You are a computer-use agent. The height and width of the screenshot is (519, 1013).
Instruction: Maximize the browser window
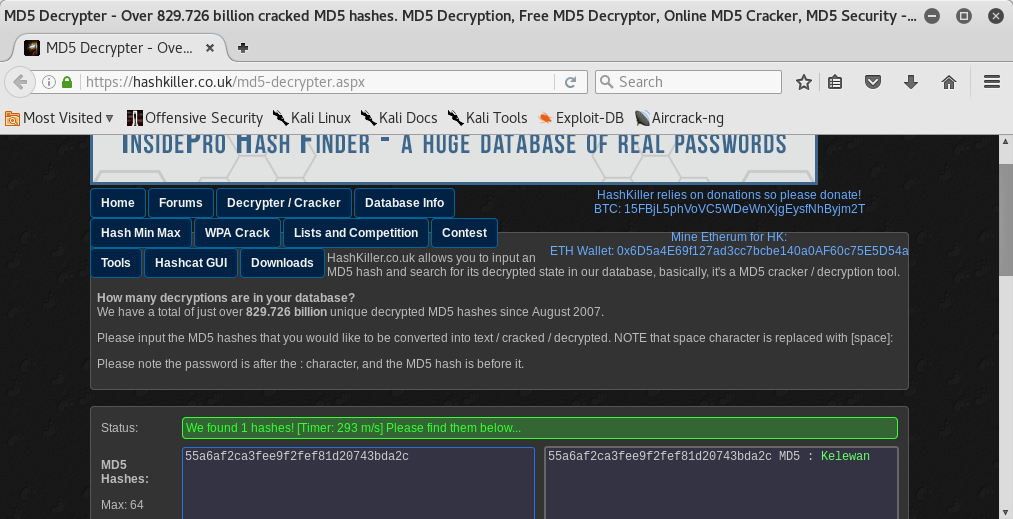(963, 16)
